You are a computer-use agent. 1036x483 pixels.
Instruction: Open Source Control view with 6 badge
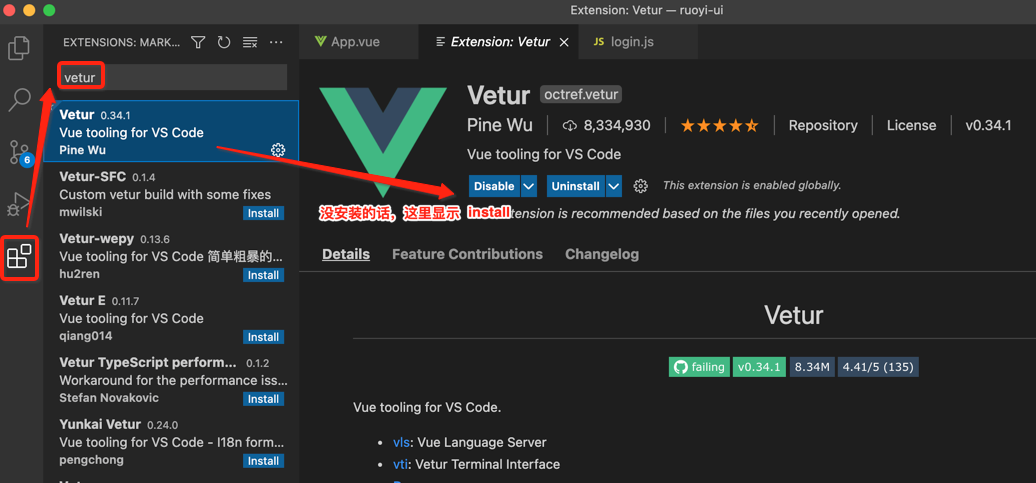(x=19, y=153)
